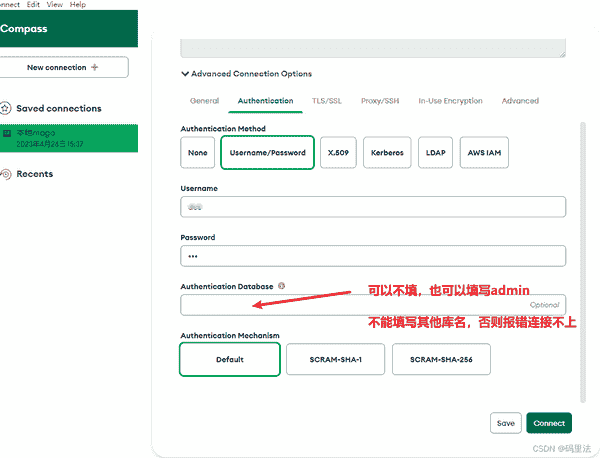This screenshot has width=600, height=458.
Task: Select LDAP authentication method
Action: pos(435,153)
